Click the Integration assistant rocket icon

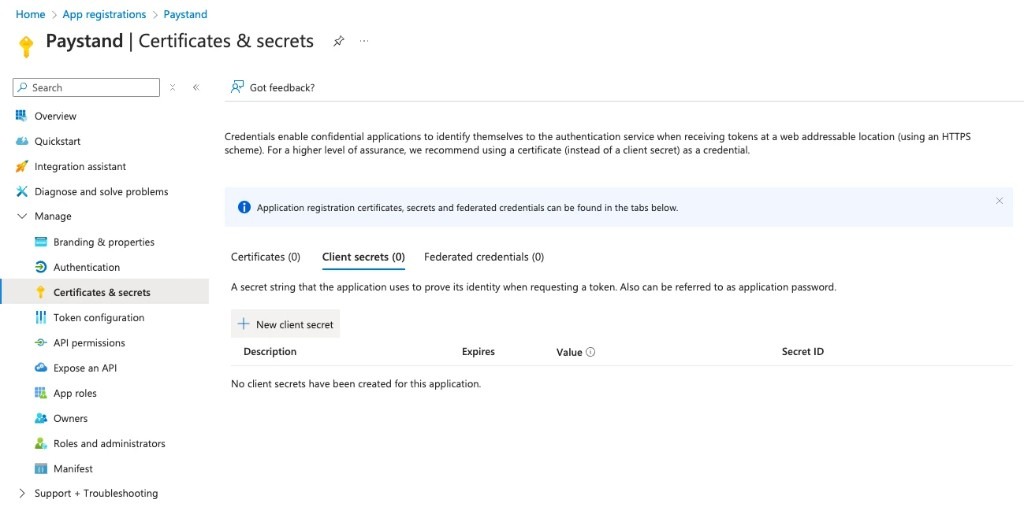[22, 167]
